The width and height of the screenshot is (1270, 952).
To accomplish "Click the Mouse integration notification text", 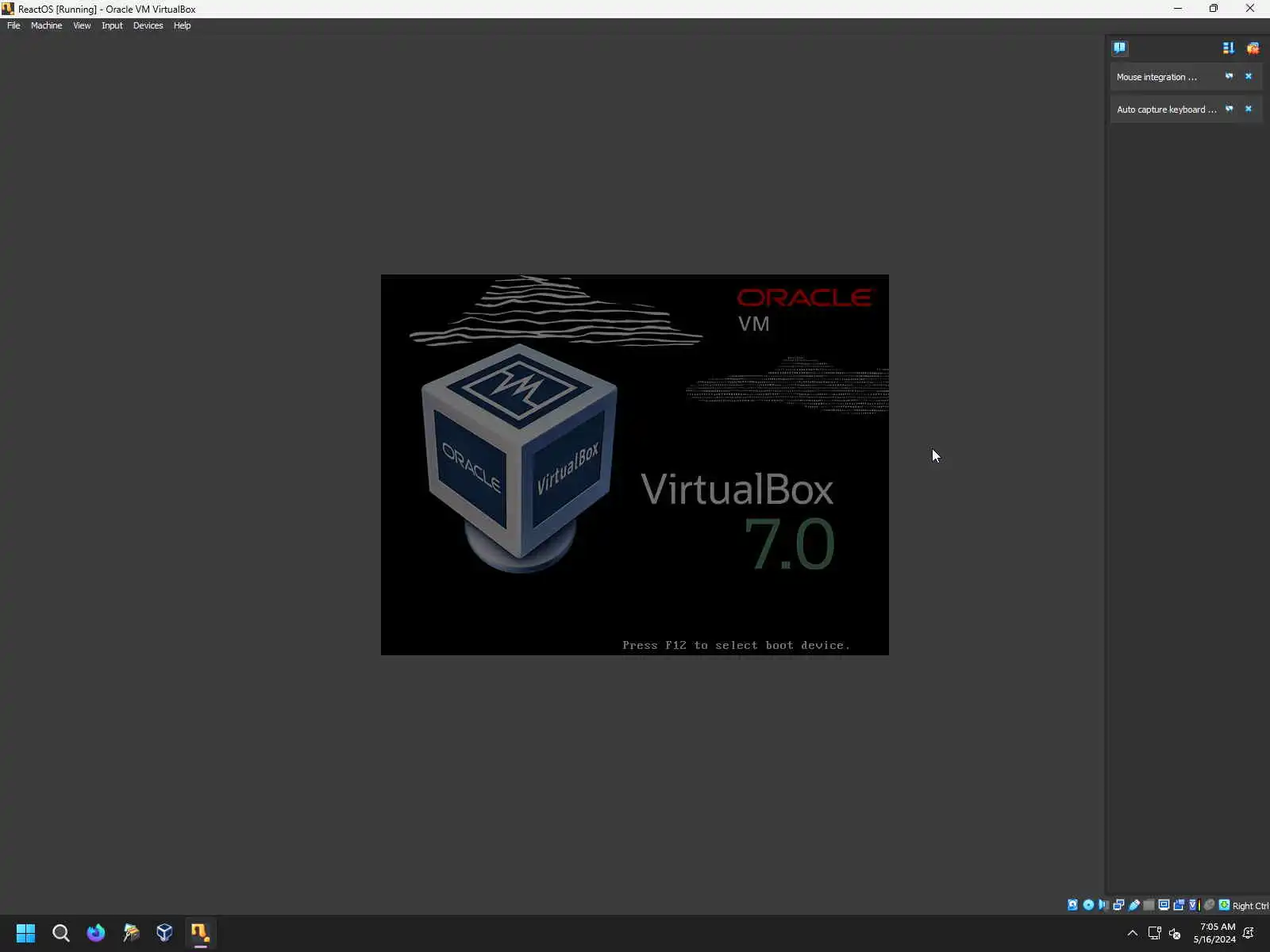I will point(1156,77).
